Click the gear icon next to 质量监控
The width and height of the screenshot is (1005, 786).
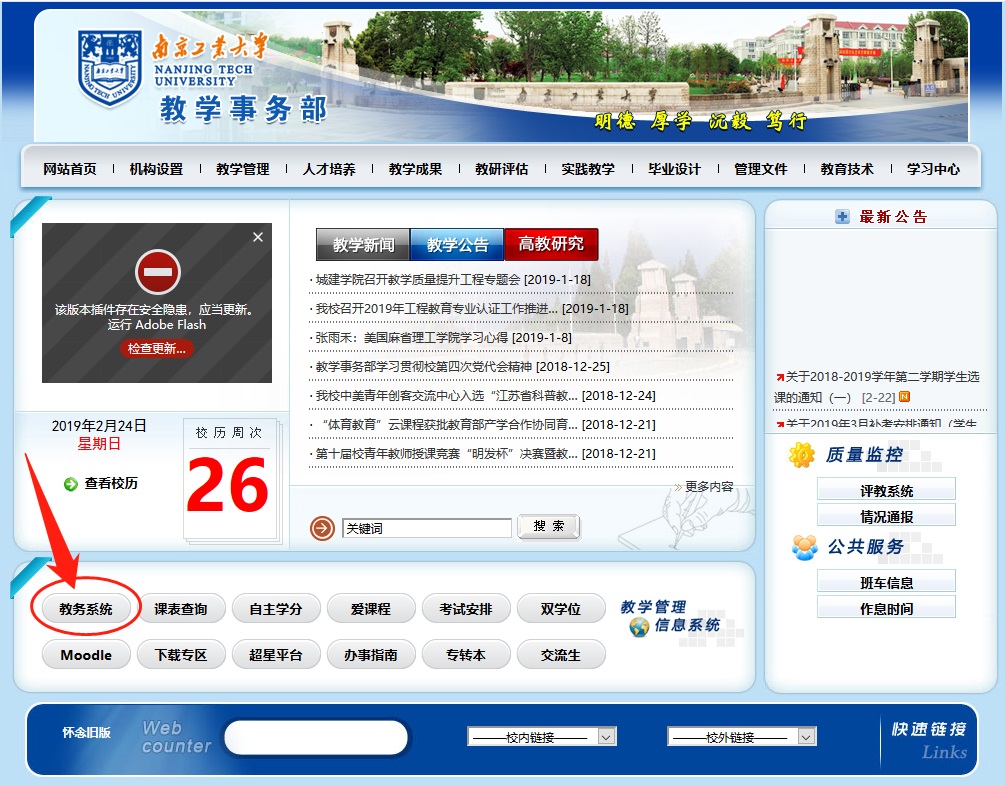[802, 455]
